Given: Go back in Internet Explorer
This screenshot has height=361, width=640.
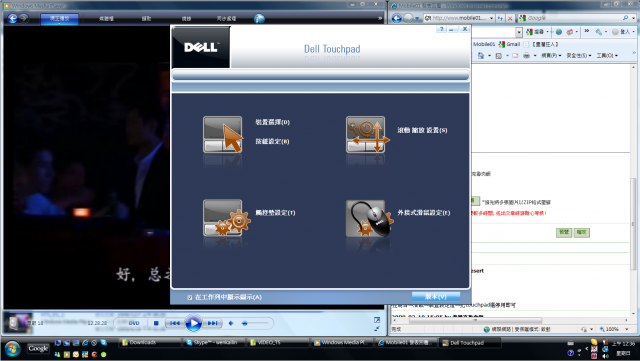Looking at the screenshot, I should (x=396, y=18).
